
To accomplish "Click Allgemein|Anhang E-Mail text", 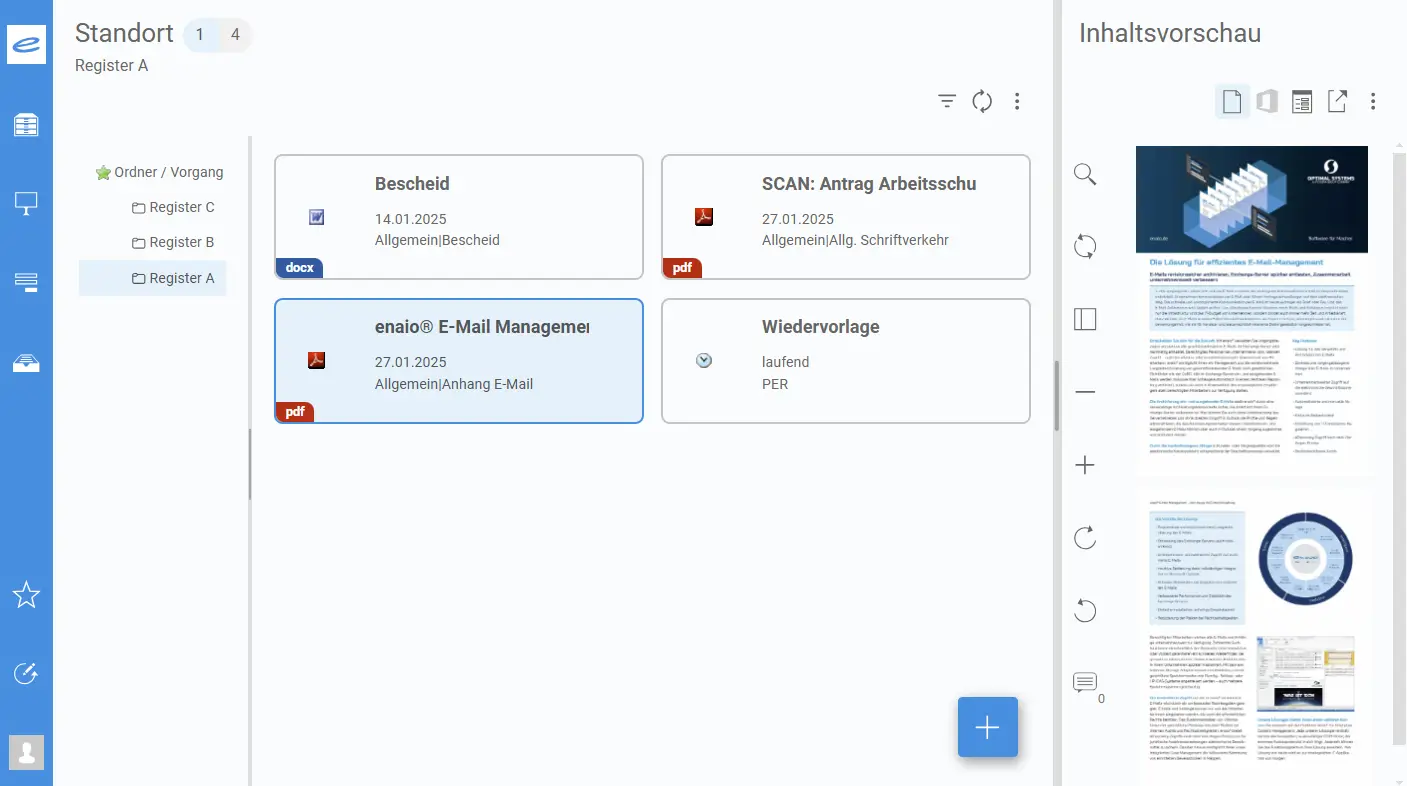I will (454, 384).
